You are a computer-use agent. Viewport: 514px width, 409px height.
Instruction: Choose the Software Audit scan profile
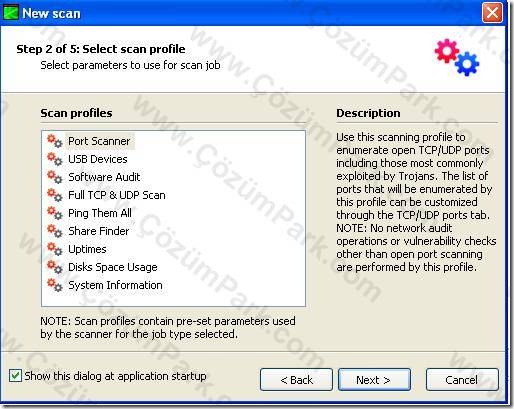pyautogui.click(x=104, y=177)
